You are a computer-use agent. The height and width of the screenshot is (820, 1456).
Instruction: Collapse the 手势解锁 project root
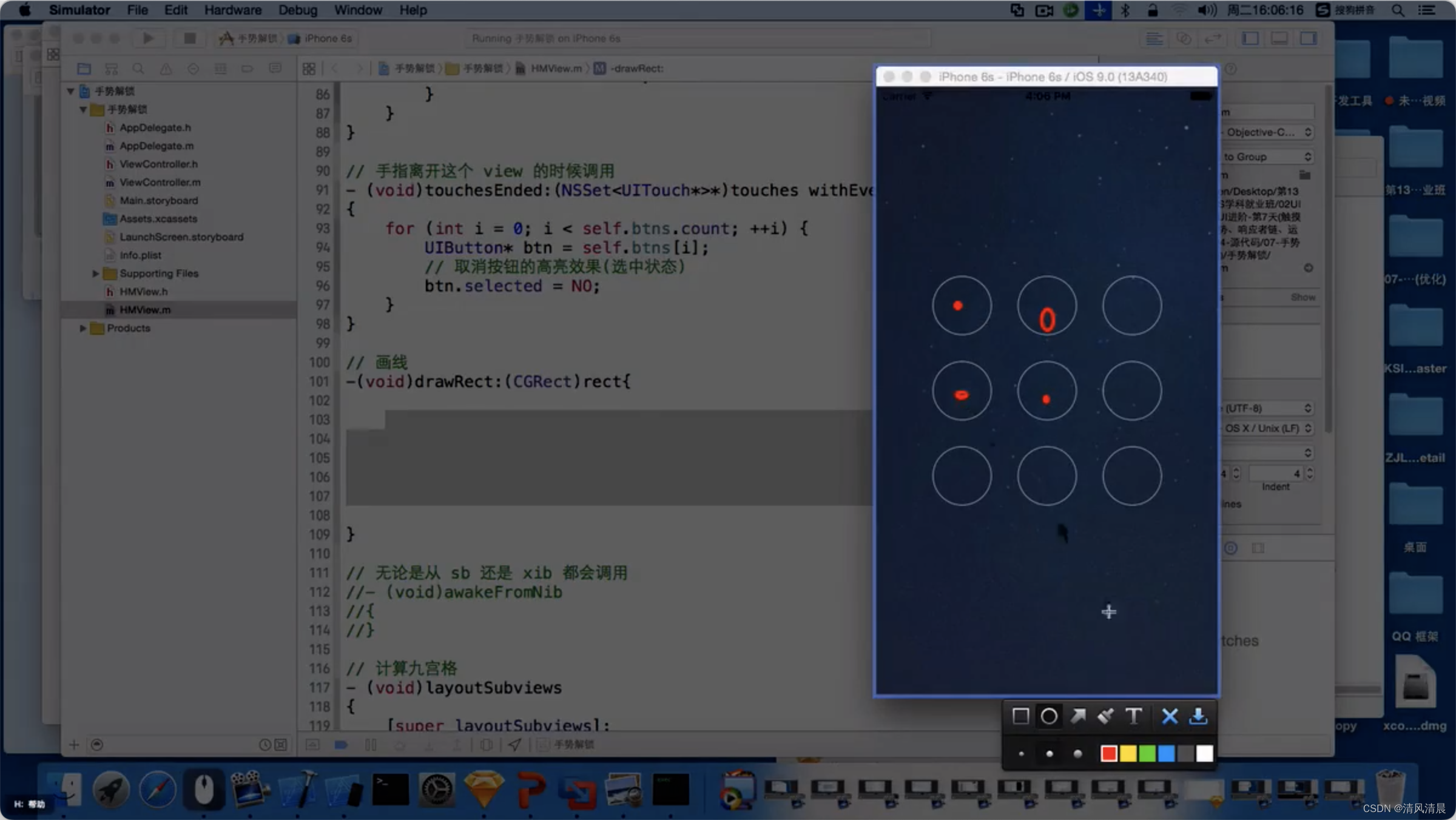tap(70, 91)
